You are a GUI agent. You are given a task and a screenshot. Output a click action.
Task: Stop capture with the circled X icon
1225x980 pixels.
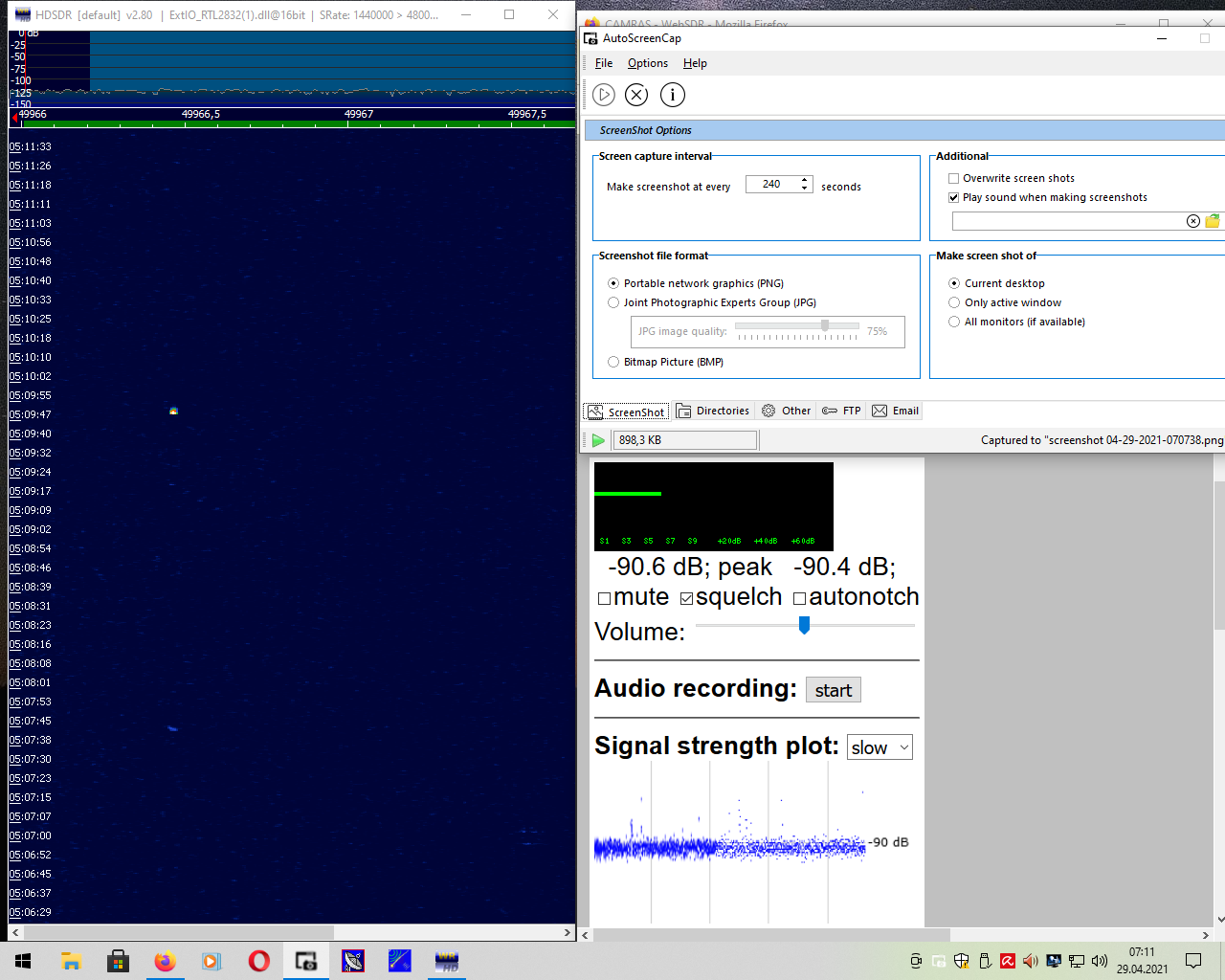[636, 95]
